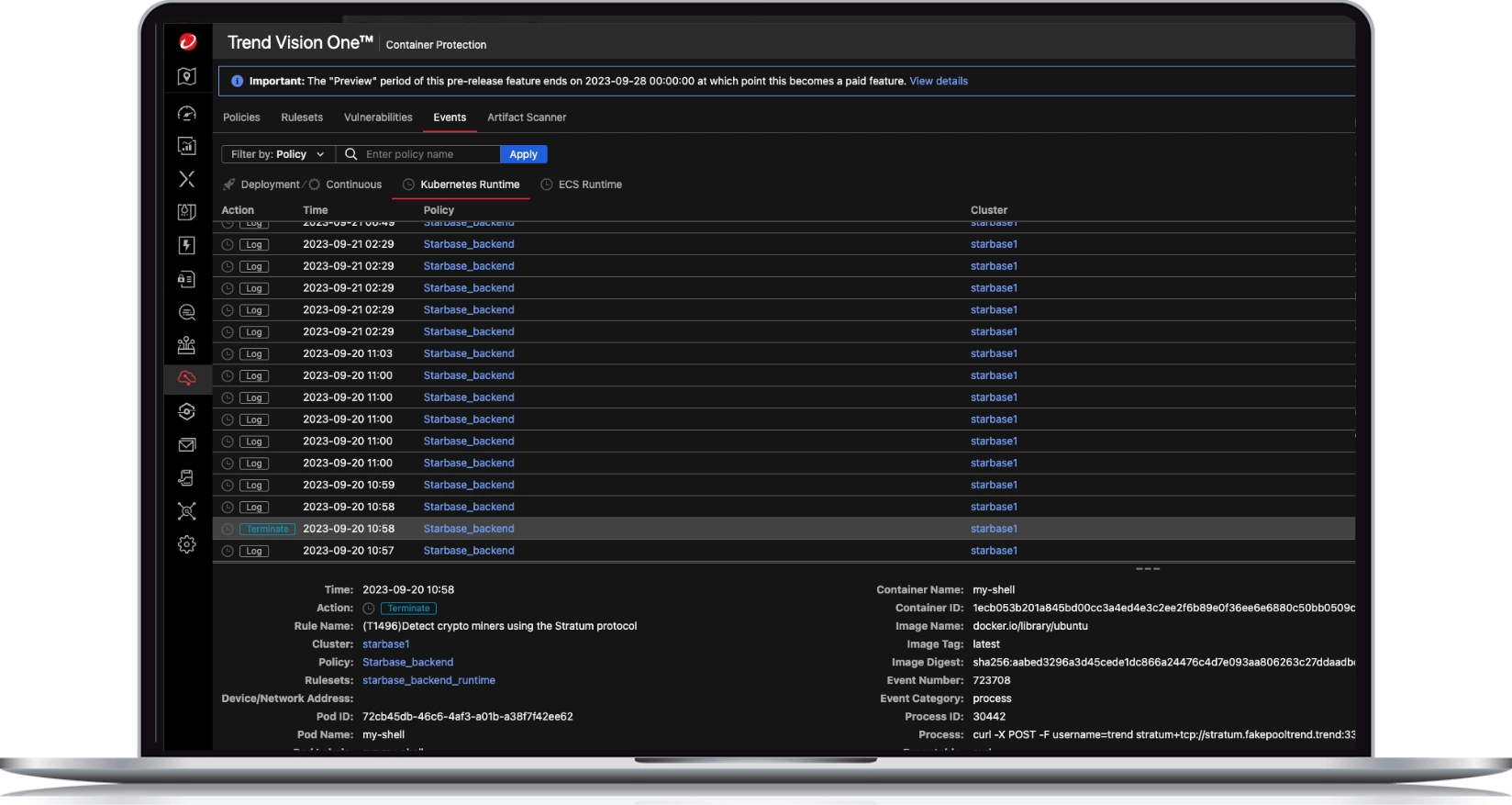Open the starbase_backend_runtime Rulesets link
1512x805 pixels.
(428, 680)
